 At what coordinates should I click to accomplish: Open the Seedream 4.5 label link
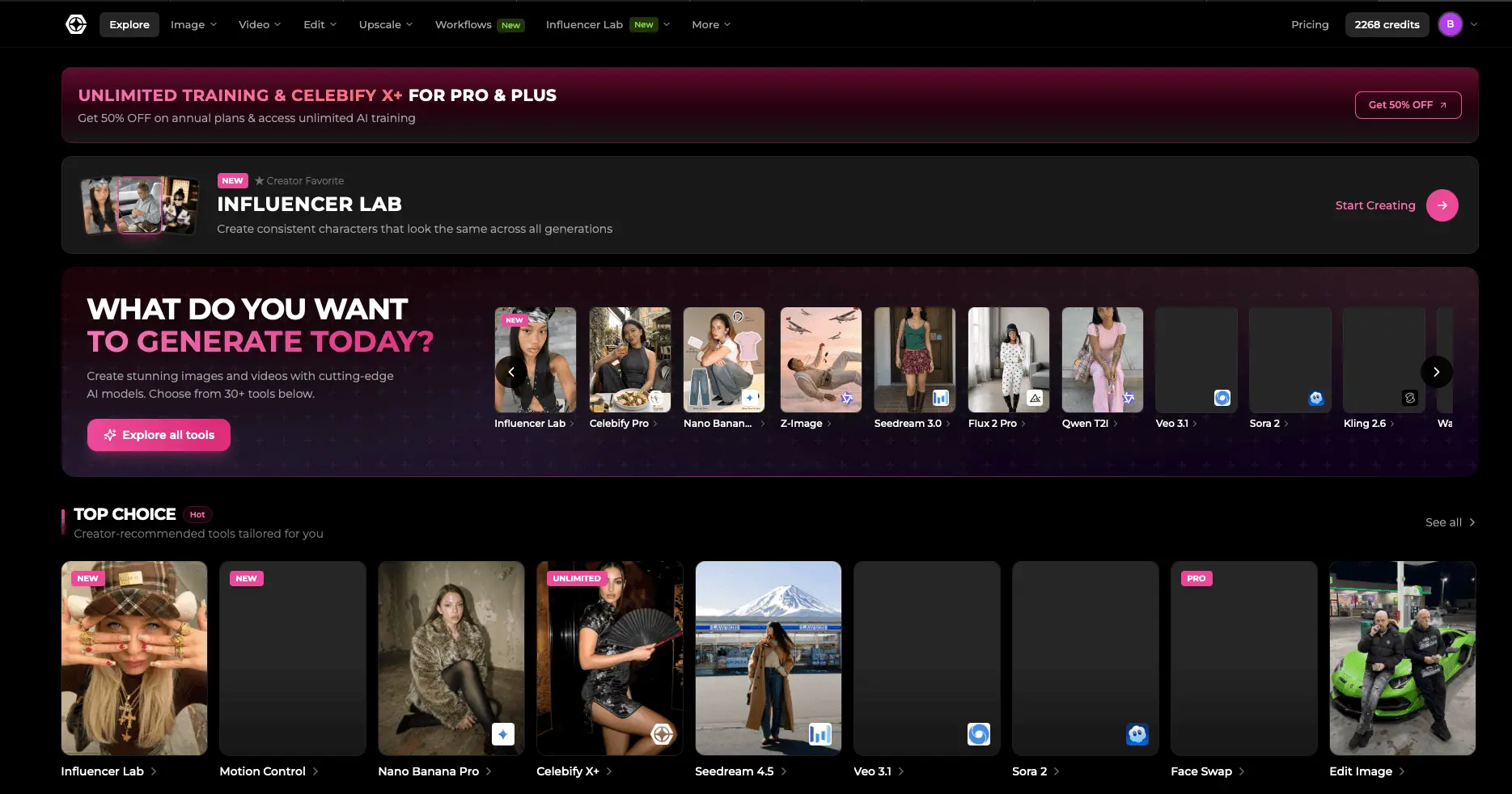pos(741,771)
